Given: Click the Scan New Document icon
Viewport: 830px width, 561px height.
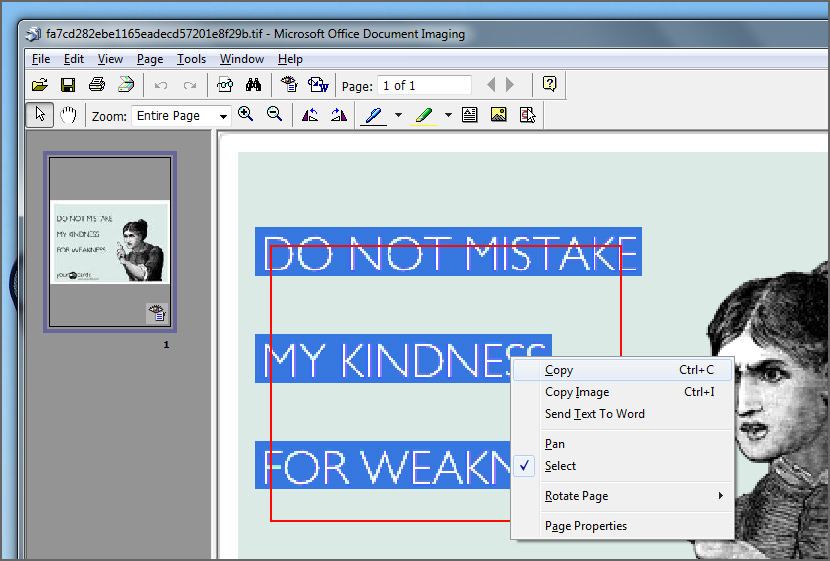Looking at the screenshot, I should [x=126, y=85].
